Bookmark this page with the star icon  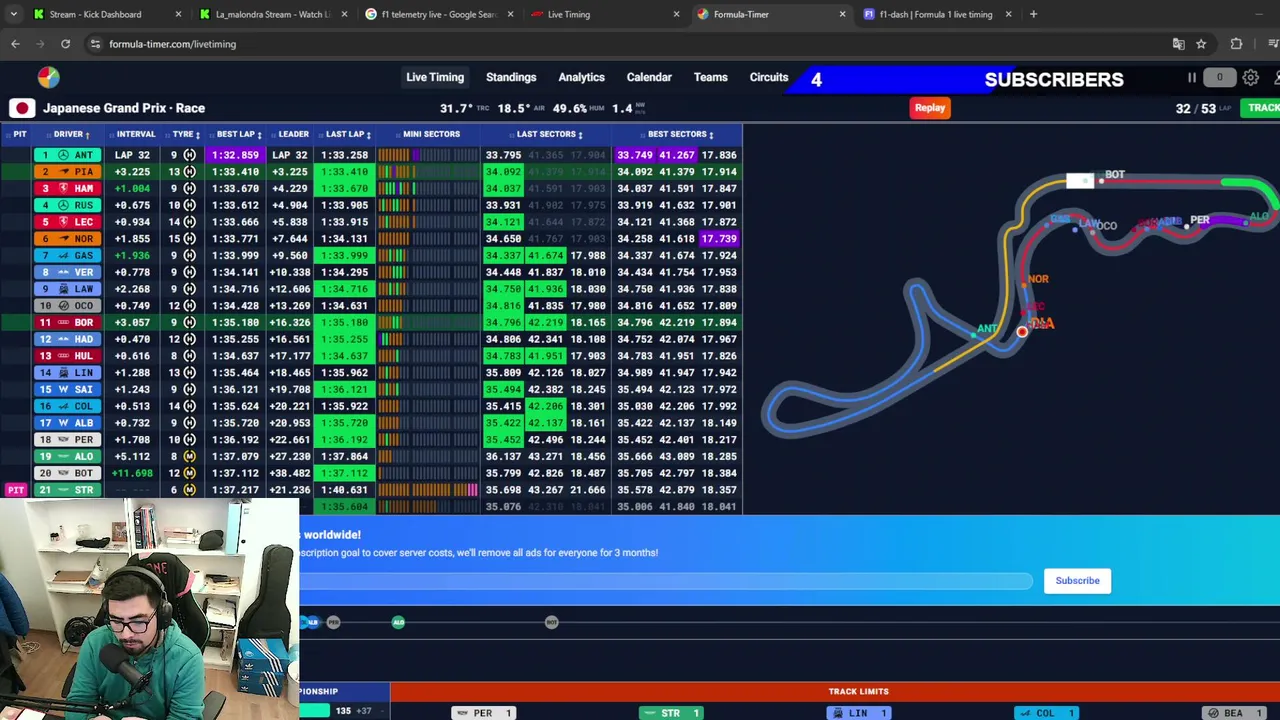click(1201, 44)
